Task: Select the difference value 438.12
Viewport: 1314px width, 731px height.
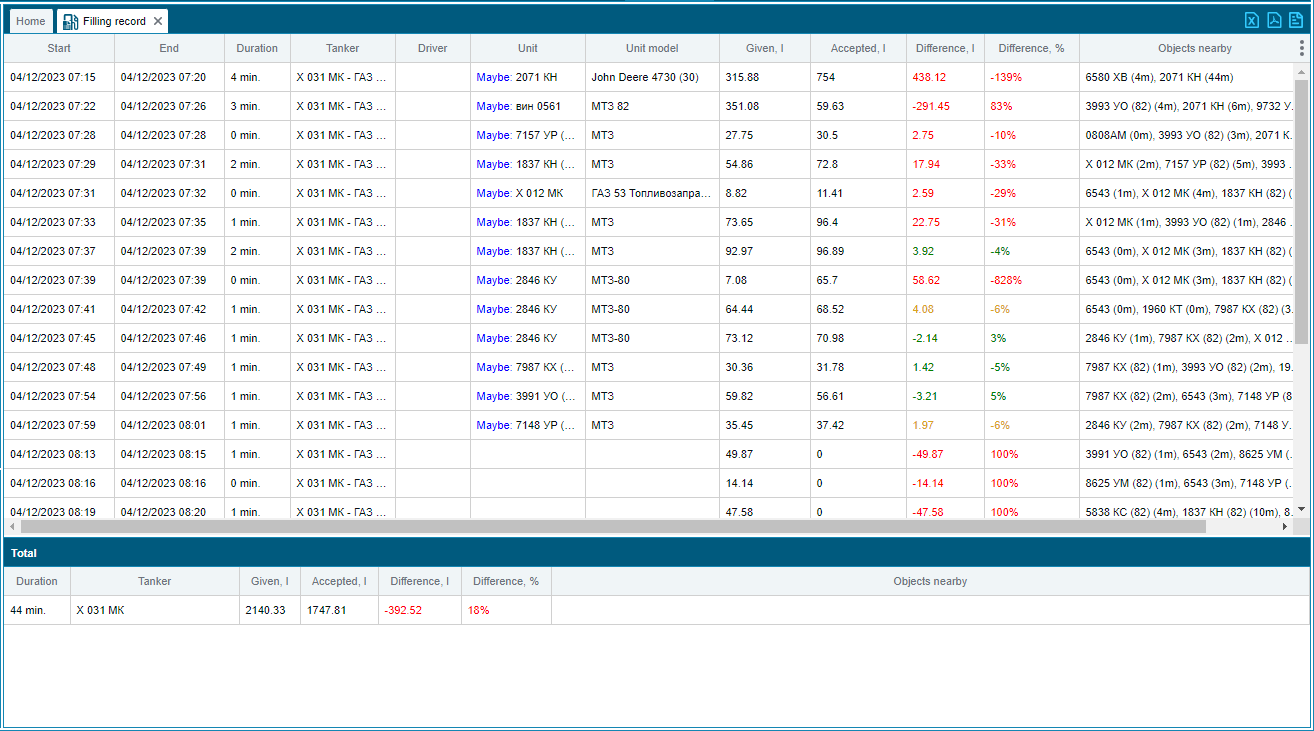Action: 929,77
